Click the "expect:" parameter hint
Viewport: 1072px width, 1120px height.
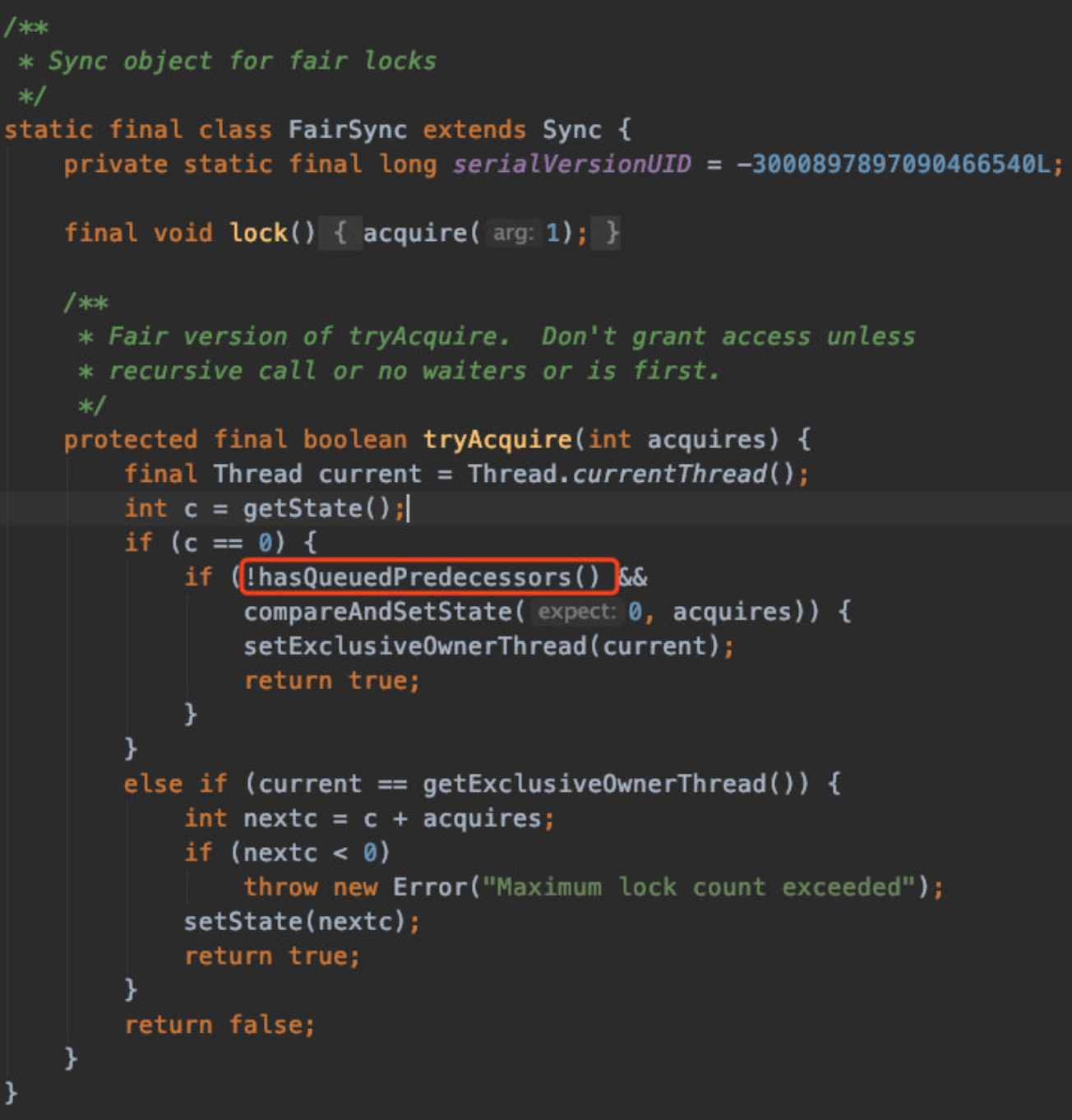click(x=575, y=612)
